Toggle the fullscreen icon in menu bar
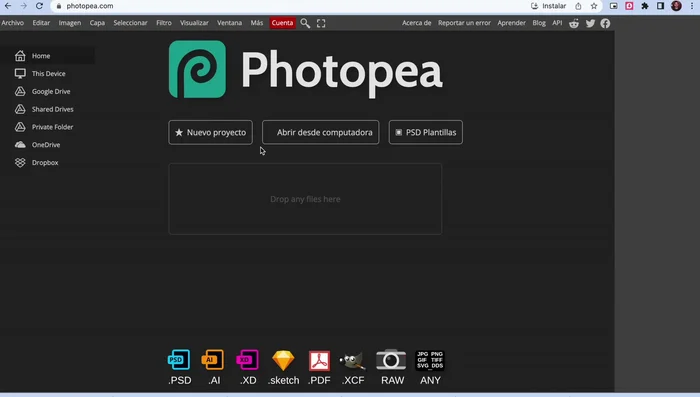The image size is (700, 397). [x=321, y=23]
